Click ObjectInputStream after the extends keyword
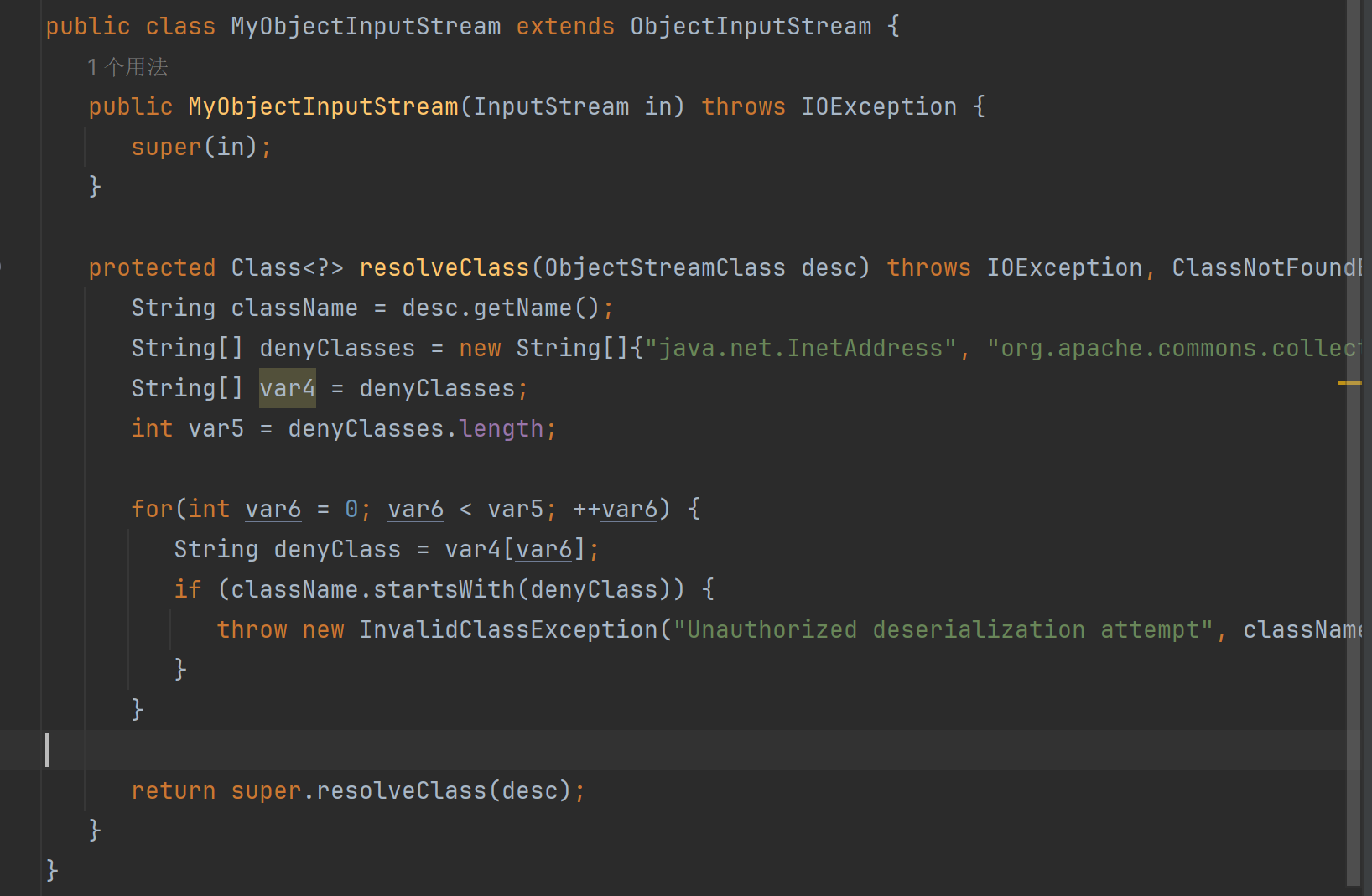 pyautogui.click(x=751, y=26)
